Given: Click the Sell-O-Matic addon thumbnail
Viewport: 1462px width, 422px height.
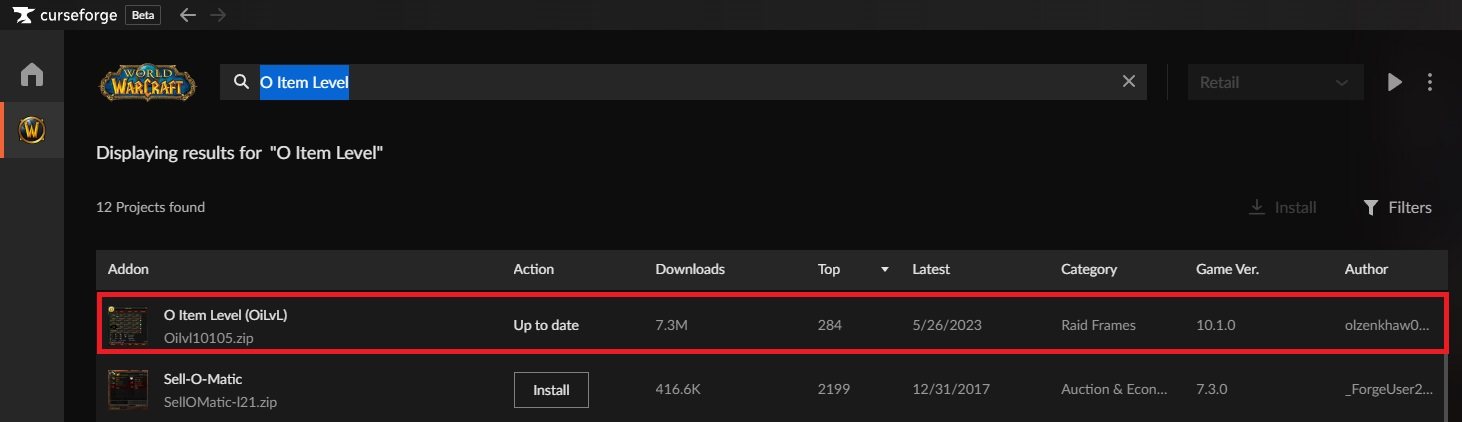Looking at the screenshot, I should coord(128,390).
